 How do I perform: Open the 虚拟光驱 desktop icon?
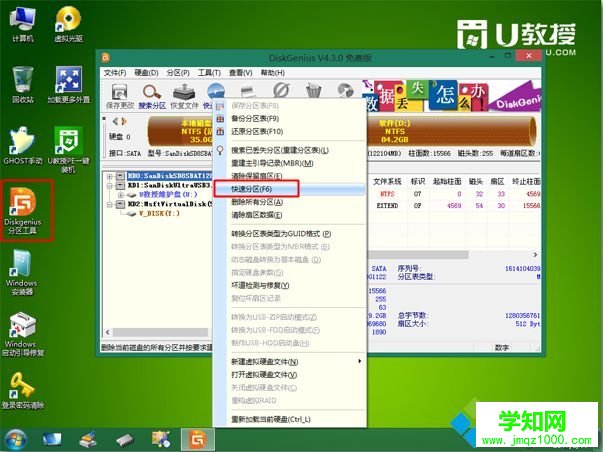(68, 22)
